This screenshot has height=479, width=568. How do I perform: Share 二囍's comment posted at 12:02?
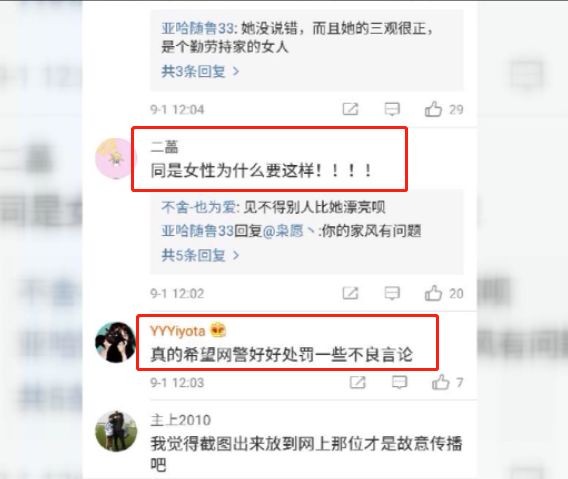350,293
